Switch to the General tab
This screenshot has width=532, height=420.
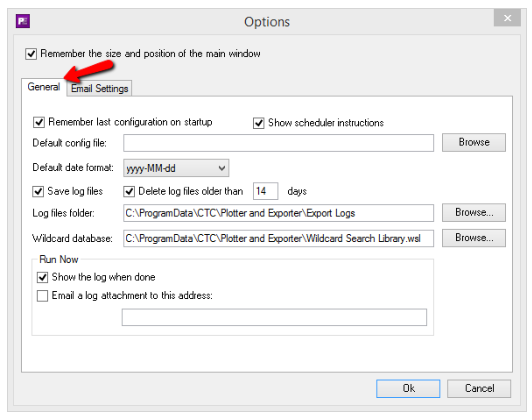pos(44,87)
